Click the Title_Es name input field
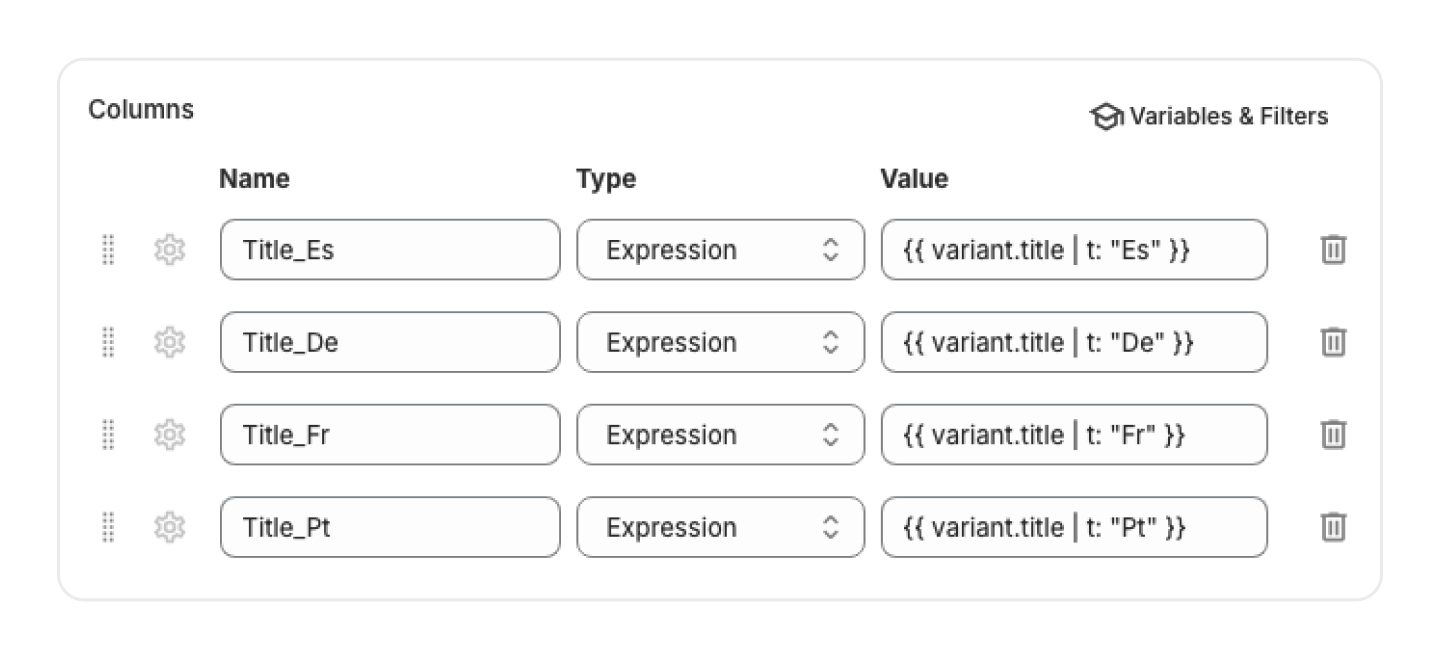 click(390, 250)
